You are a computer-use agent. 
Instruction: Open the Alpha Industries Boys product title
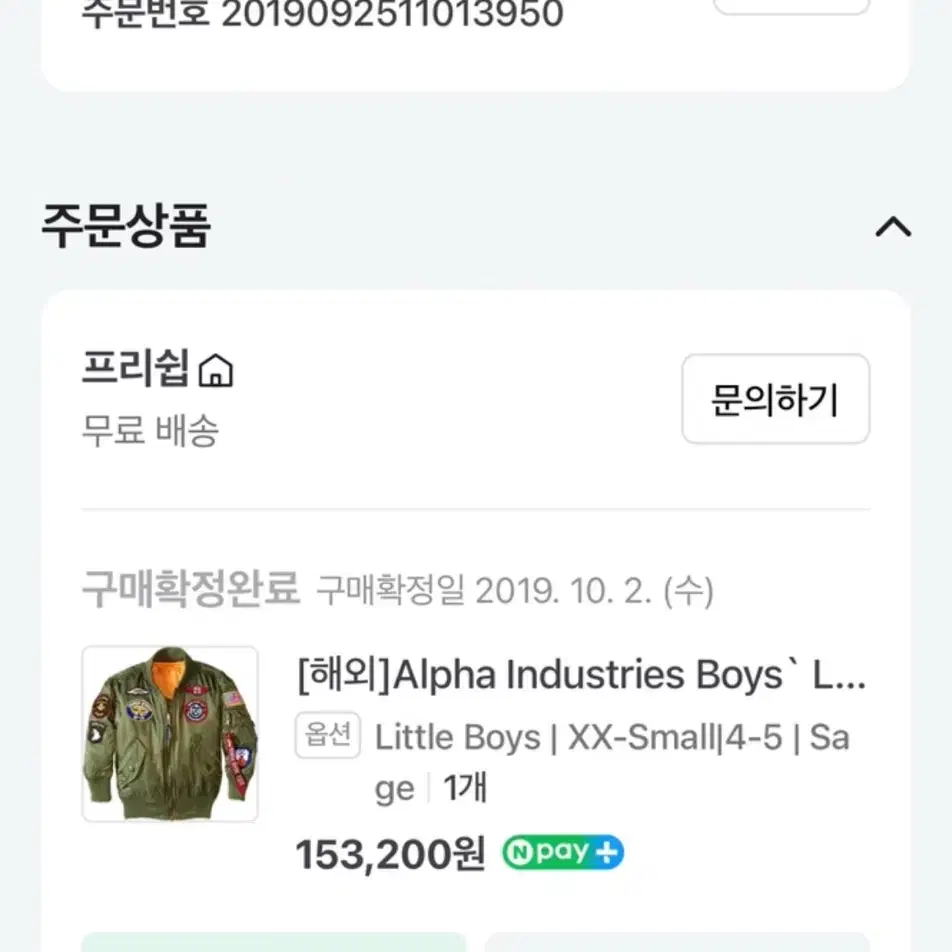click(582, 675)
